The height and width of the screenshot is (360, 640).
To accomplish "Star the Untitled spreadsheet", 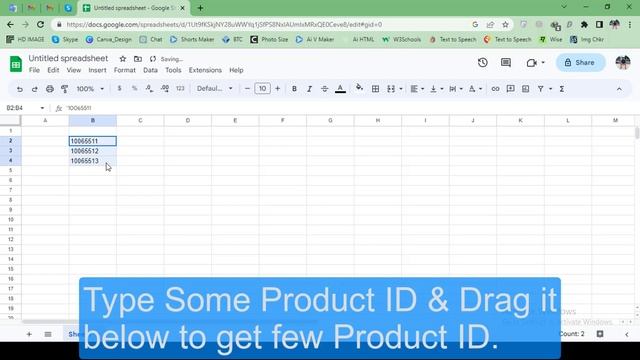I will pos(122,59).
